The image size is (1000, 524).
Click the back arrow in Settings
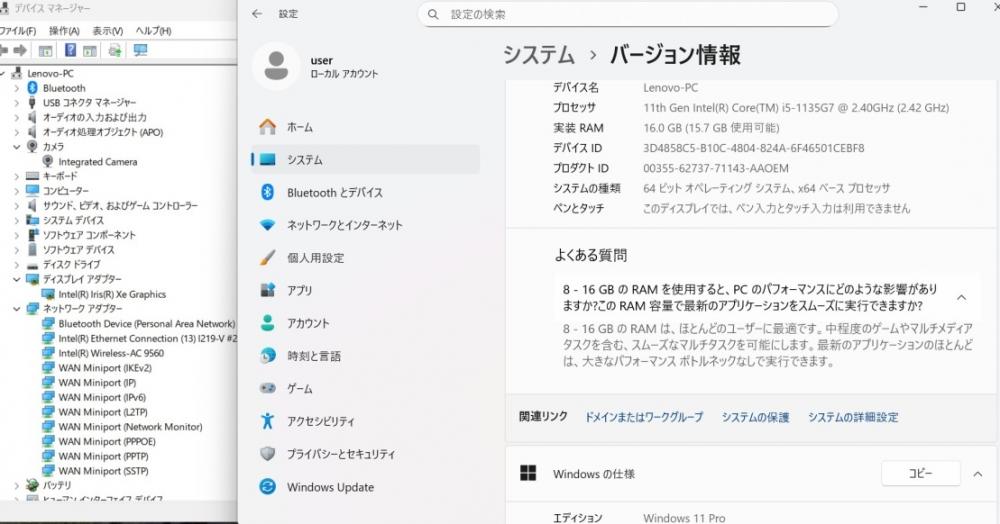tap(257, 13)
